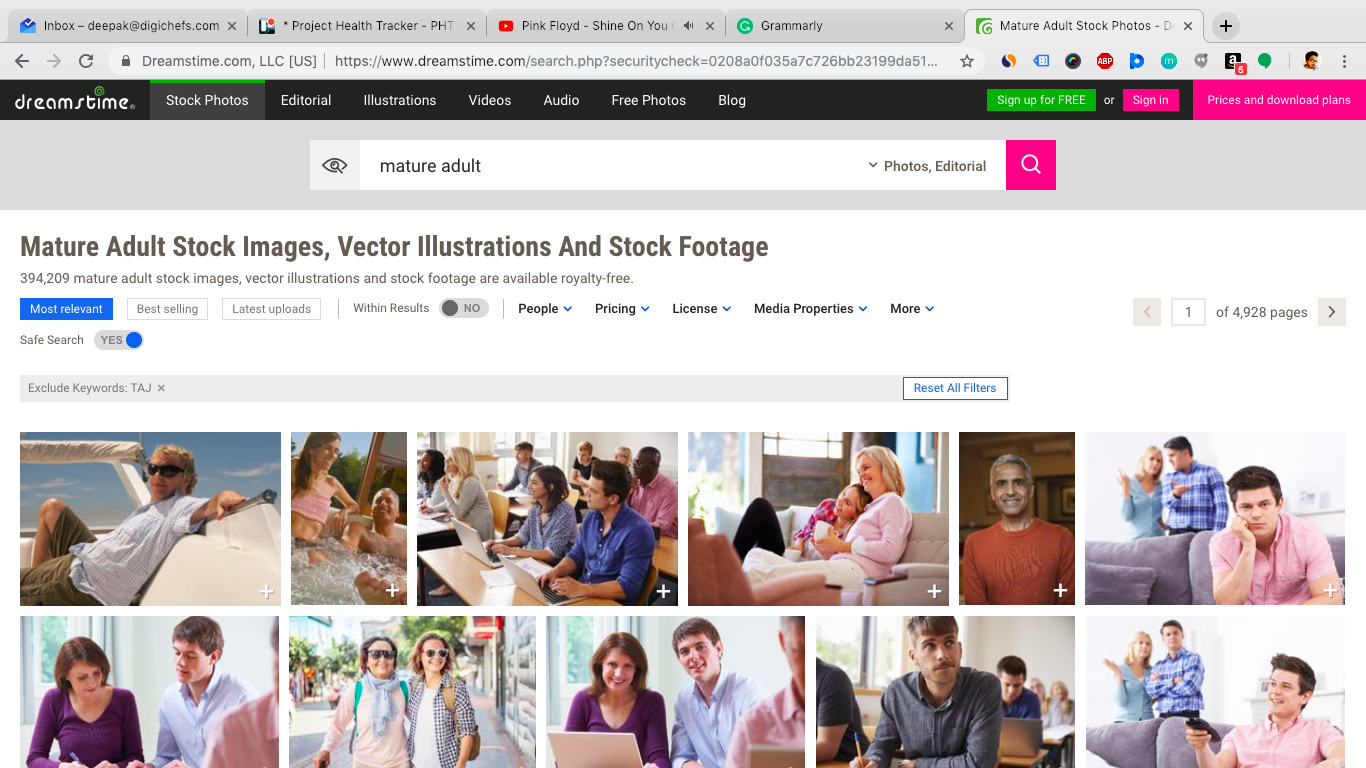Go to next results page arrow
This screenshot has width=1366, height=768.
tap(1331, 312)
